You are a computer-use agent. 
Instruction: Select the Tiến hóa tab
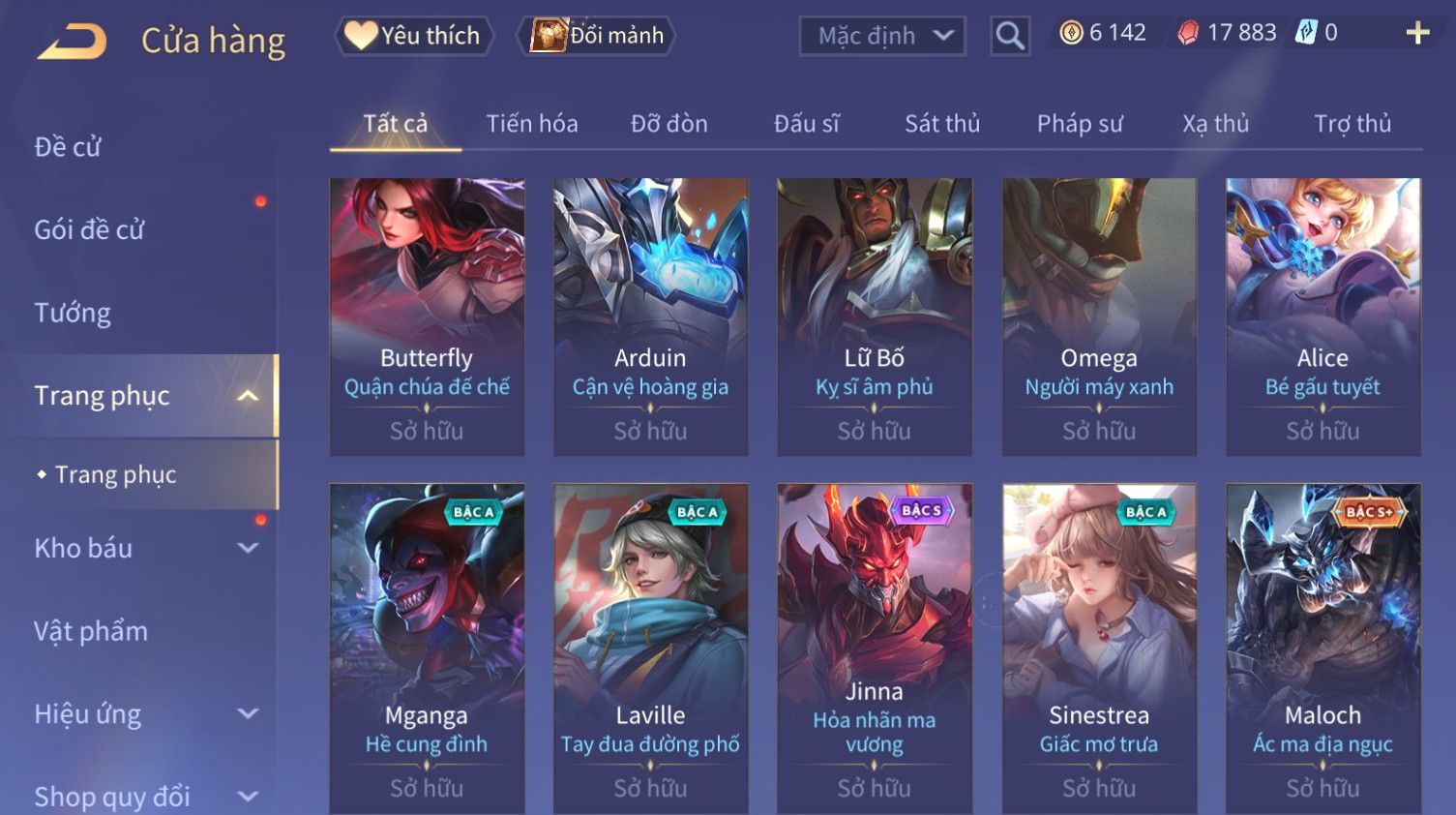[532, 124]
